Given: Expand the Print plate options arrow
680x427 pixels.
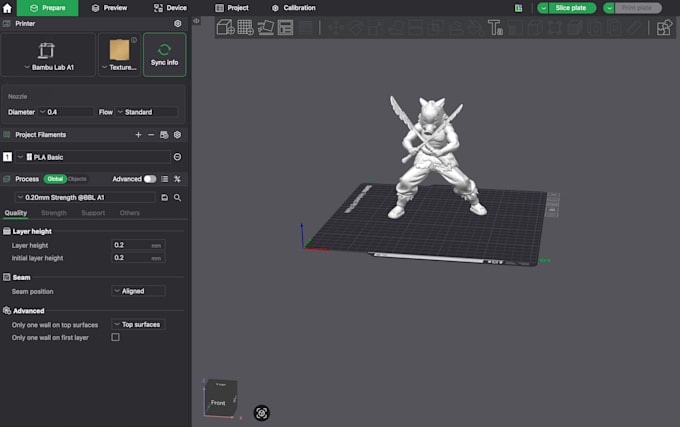Looking at the screenshot, I should coord(609,8).
